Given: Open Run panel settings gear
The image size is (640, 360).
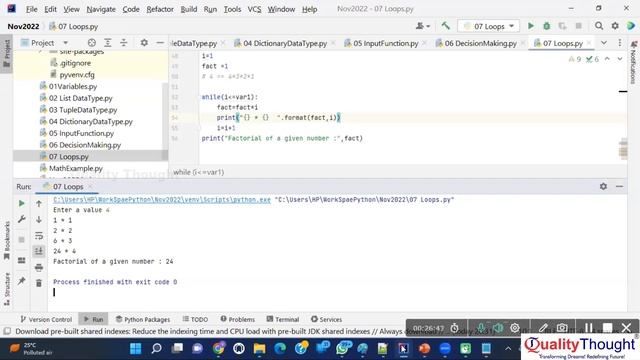Looking at the screenshot, I should pos(603,186).
